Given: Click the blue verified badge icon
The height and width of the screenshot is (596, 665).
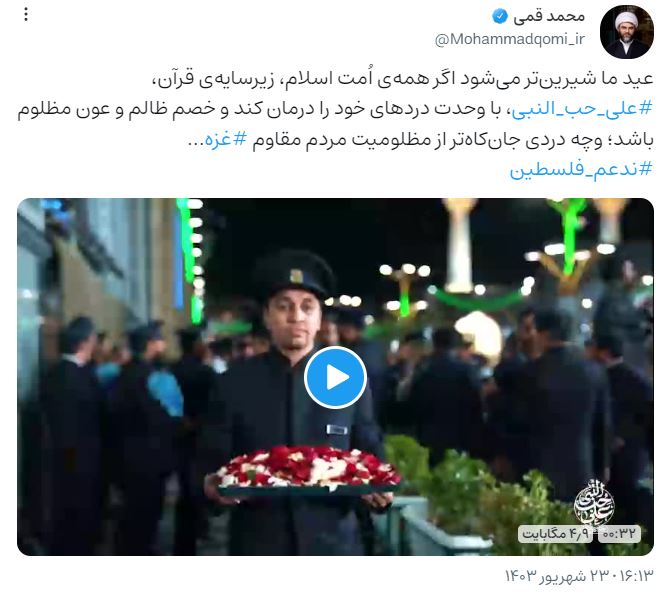Looking at the screenshot, I should [x=500, y=17].
